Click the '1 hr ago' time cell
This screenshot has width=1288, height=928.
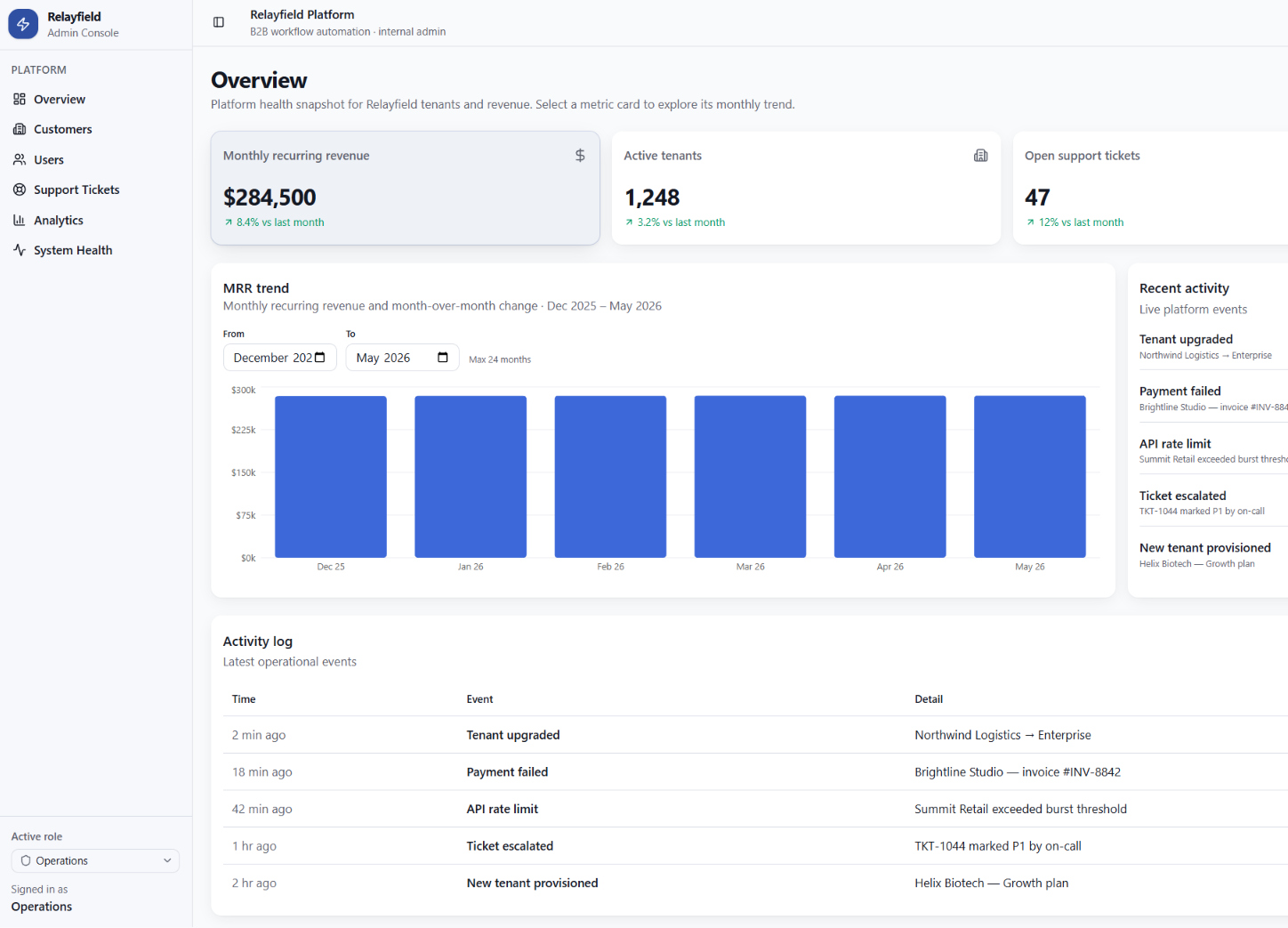point(254,846)
